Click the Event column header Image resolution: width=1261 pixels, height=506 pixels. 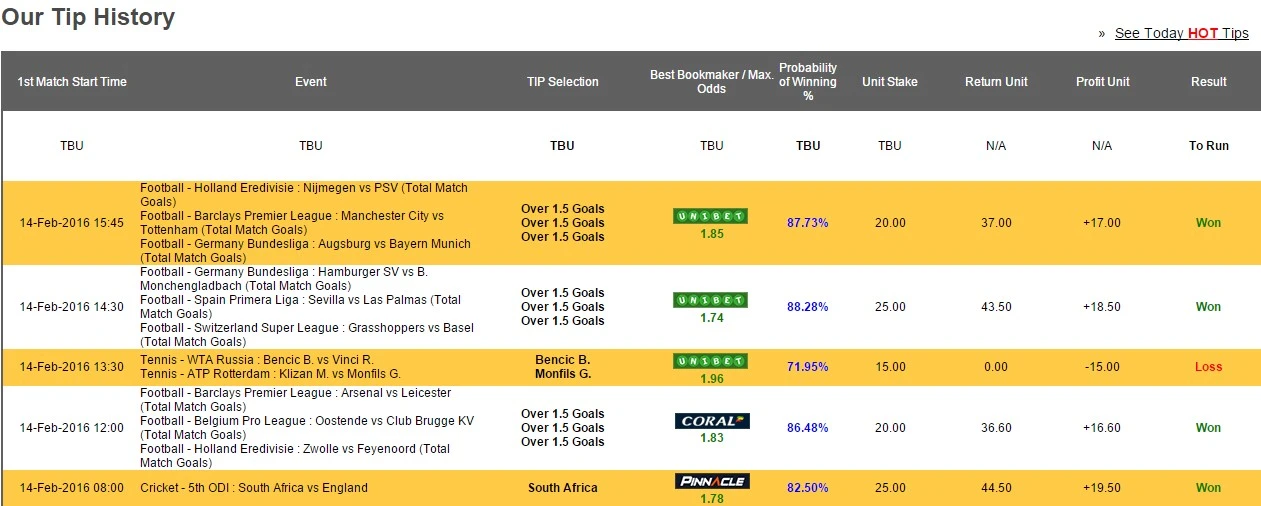pos(310,82)
